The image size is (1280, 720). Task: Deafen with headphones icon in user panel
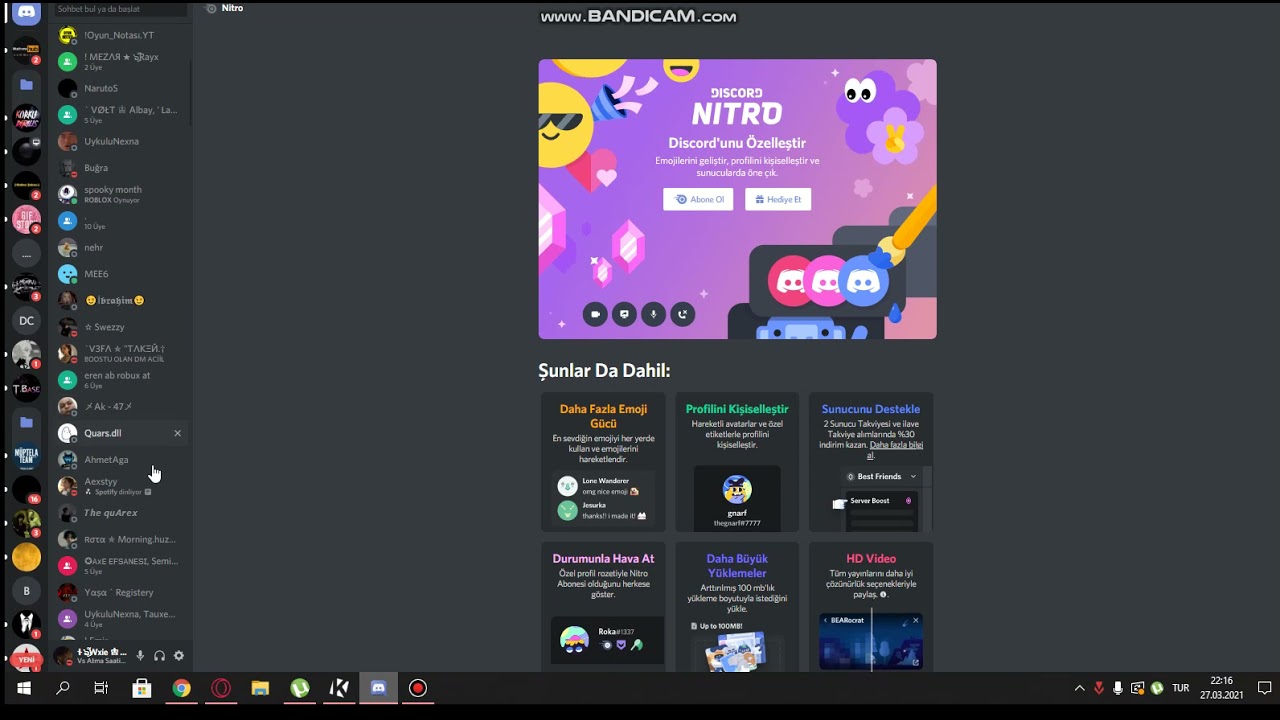point(159,656)
